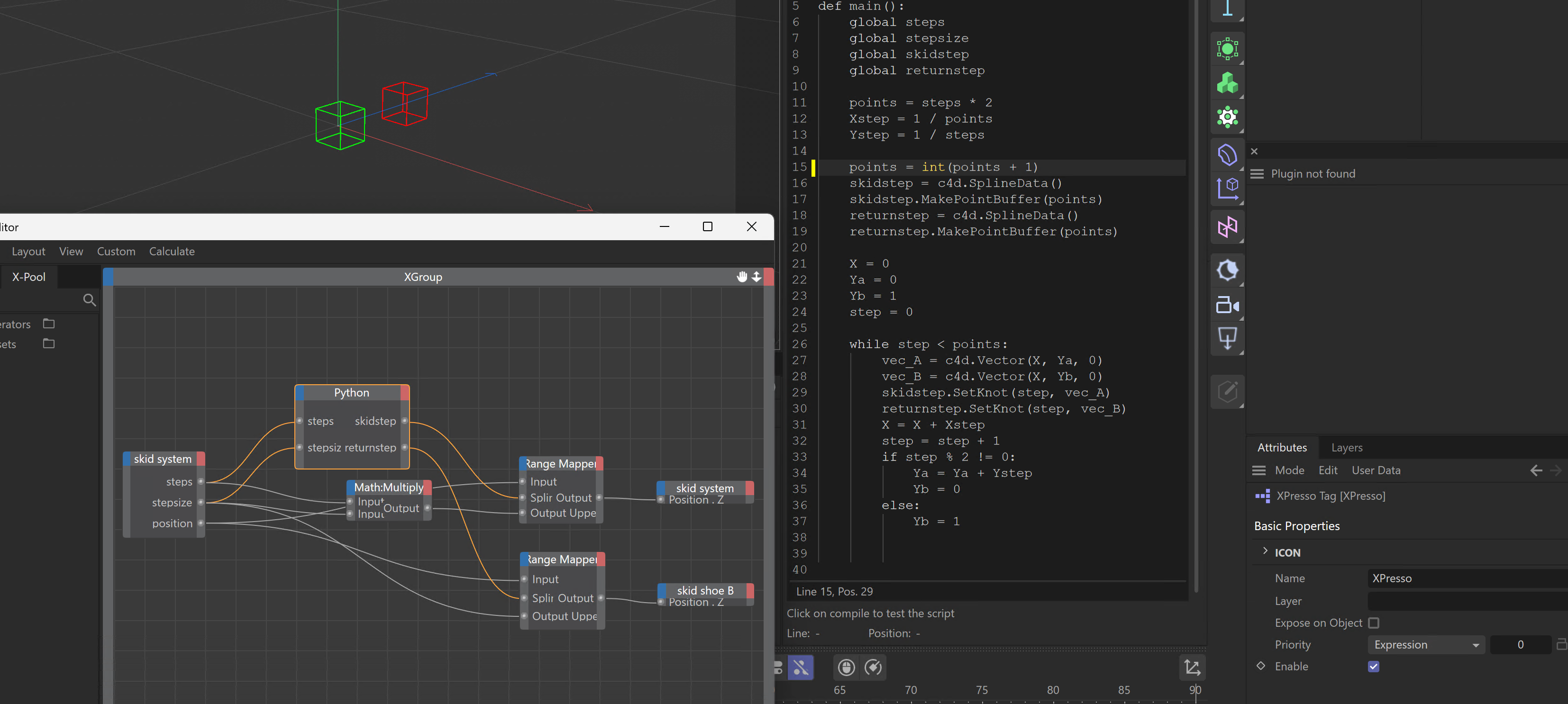The width and height of the screenshot is (1568, 704).
Task: Click the XGroup pan hand icon
Action: (x=741, y=277)
